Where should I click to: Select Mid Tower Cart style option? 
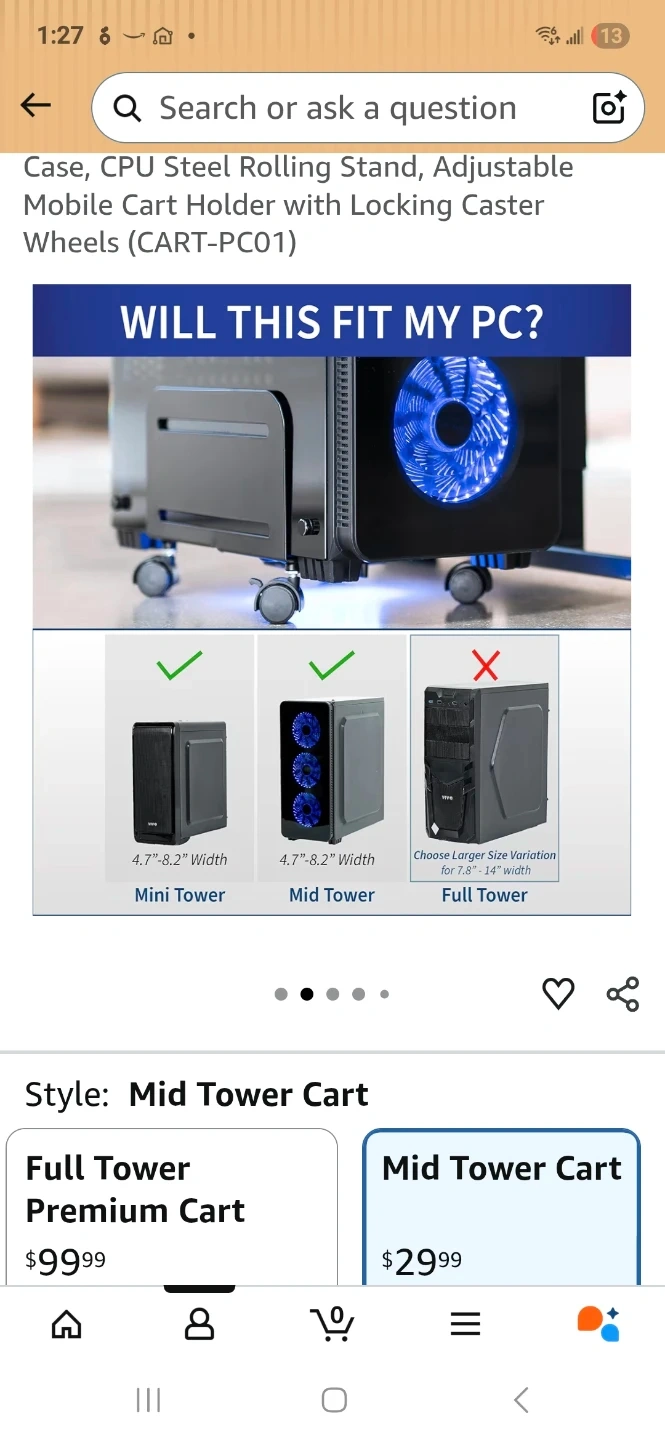click(x=501, y=1207)
